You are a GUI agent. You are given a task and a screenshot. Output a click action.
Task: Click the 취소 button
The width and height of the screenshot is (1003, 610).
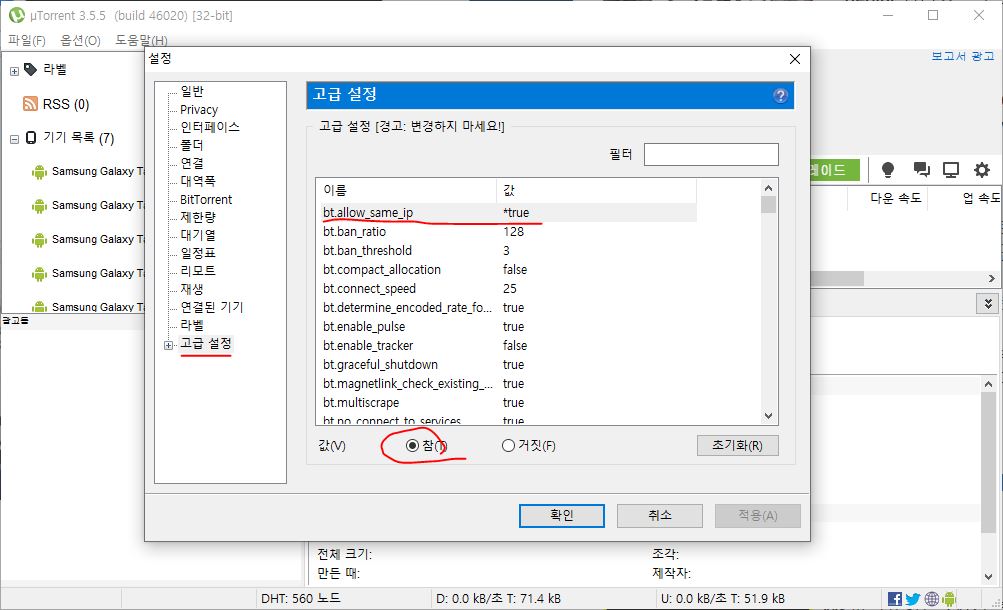point(659,516)
